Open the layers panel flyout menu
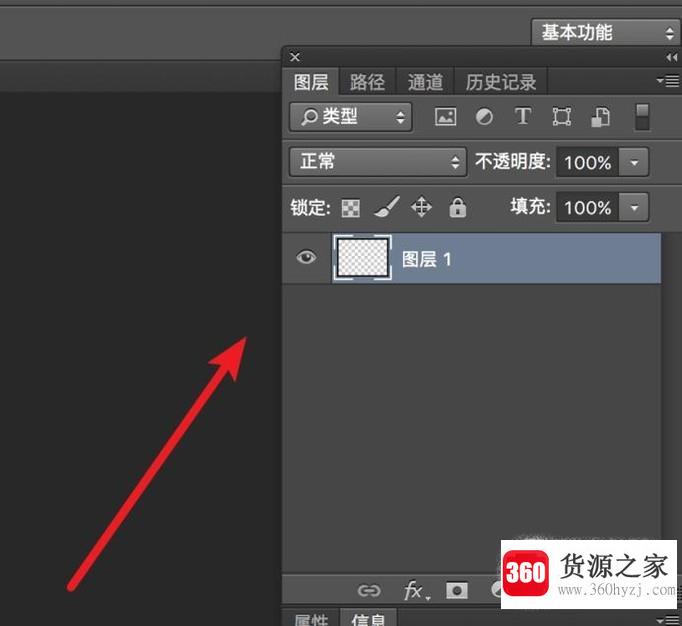This screenshot has width=682, height=626. click(668, 81)
